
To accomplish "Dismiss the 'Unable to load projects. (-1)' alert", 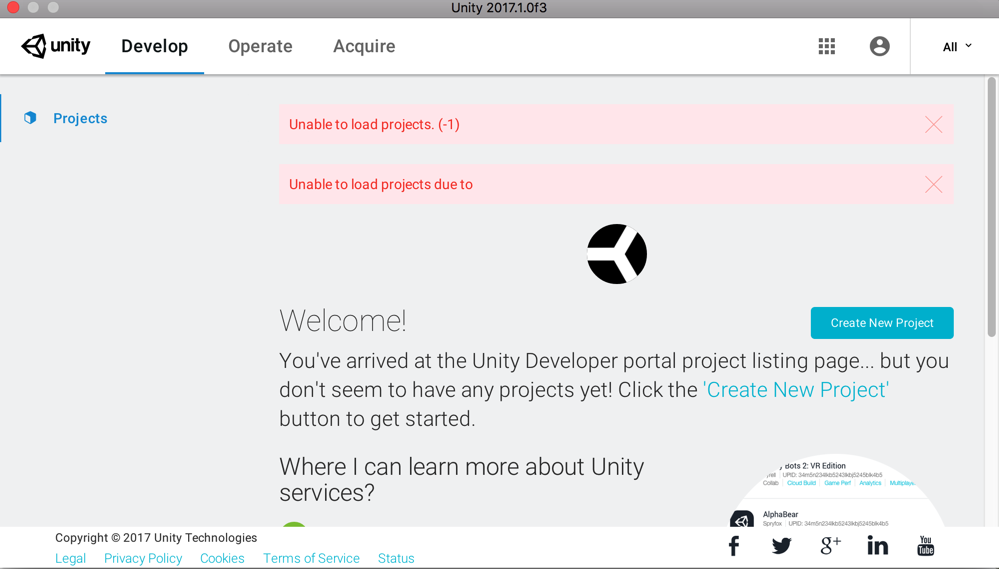I will (x=933, y=125).
